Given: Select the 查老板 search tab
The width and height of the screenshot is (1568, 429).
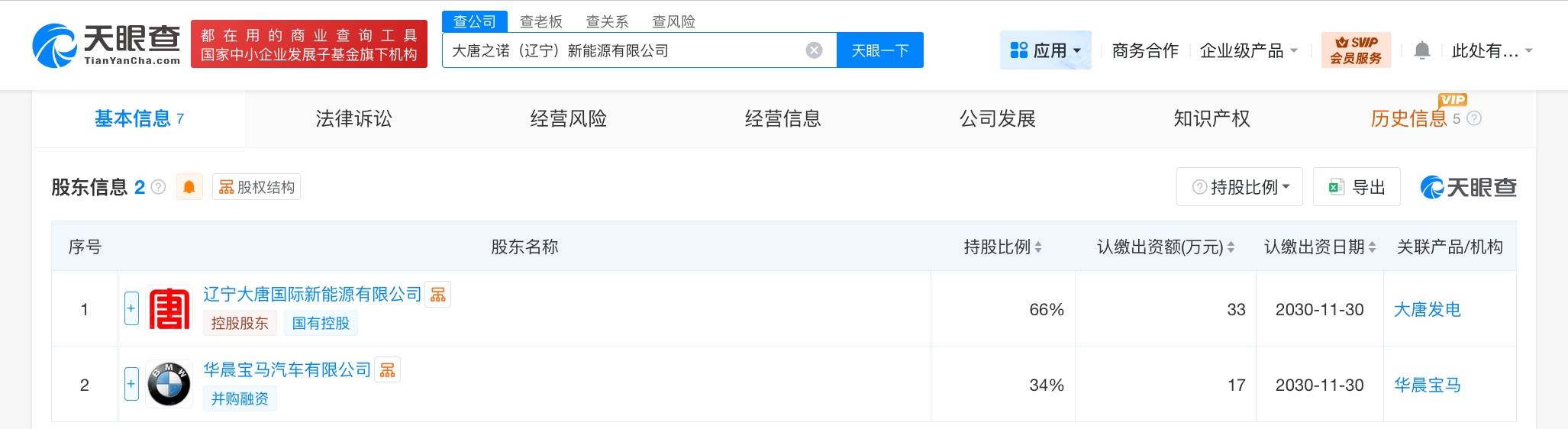Looking at the screenshot, I should tap(540, 21).
